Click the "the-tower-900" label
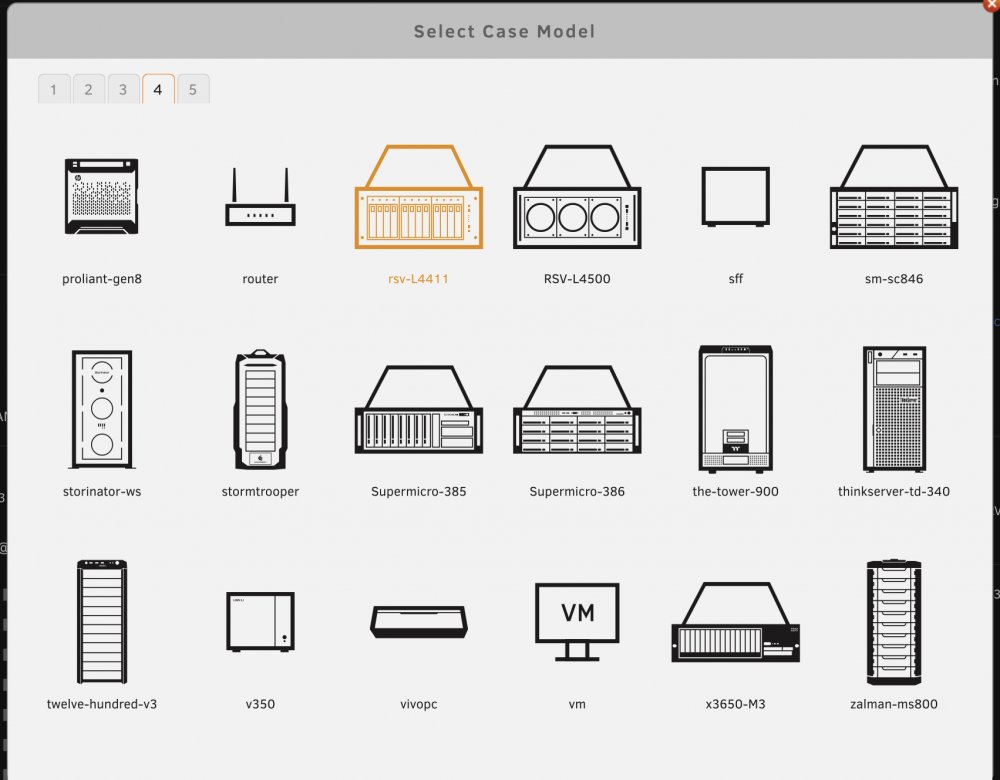This screenshot has width=1000, height=780. (735, 491)
